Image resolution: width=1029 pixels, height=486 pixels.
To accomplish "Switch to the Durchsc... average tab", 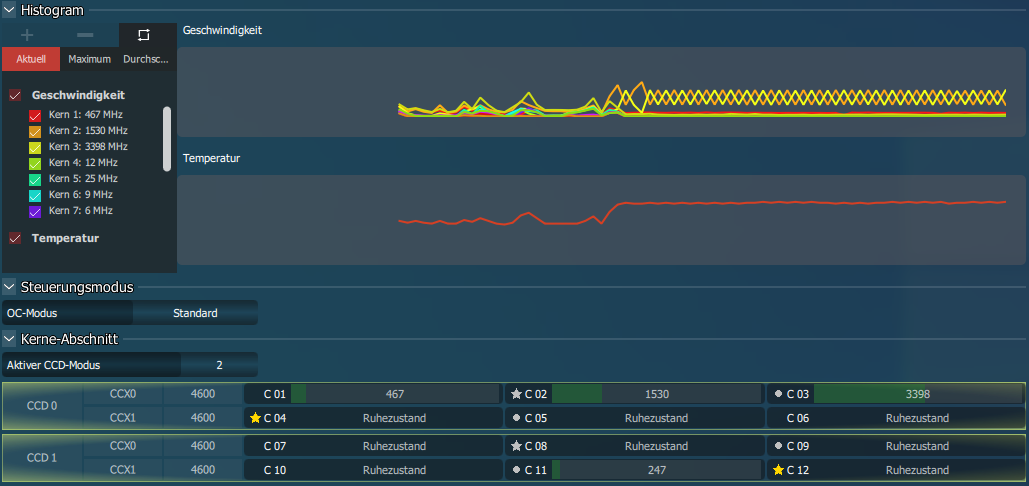I will click(148, 59).
